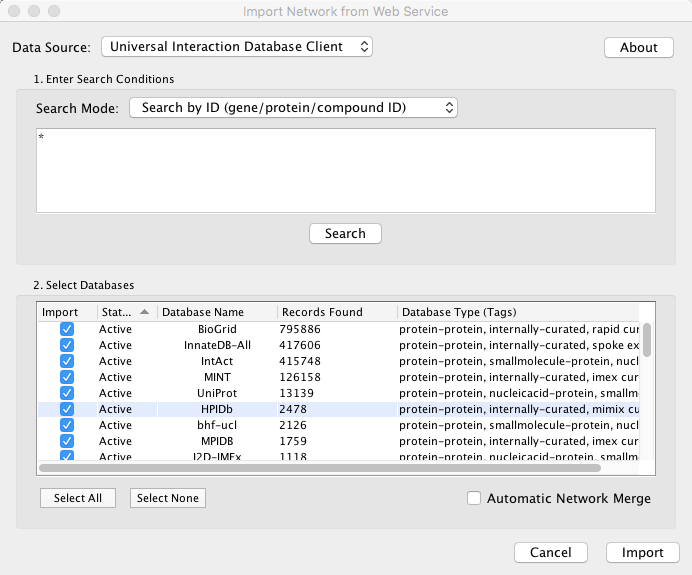Click the About button
This screenshot has width=692, height=575.
pyautogui.click(x=638, y=47)
